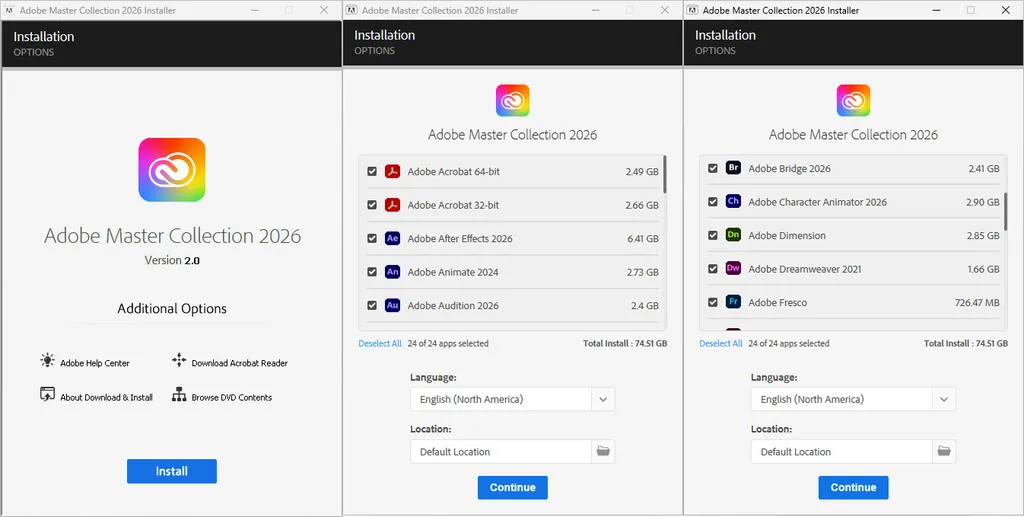Click Default Location field in middle window
Screen dimensions: 1024x517
pos(501,451)
